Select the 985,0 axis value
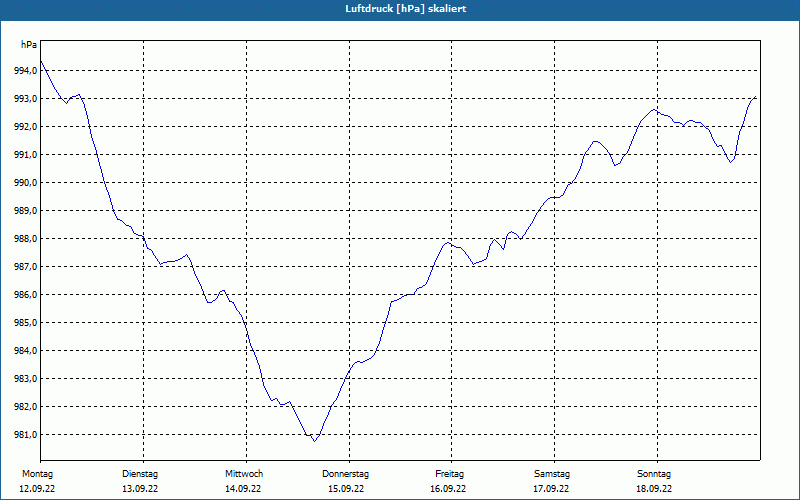 (x=25, y=323)
